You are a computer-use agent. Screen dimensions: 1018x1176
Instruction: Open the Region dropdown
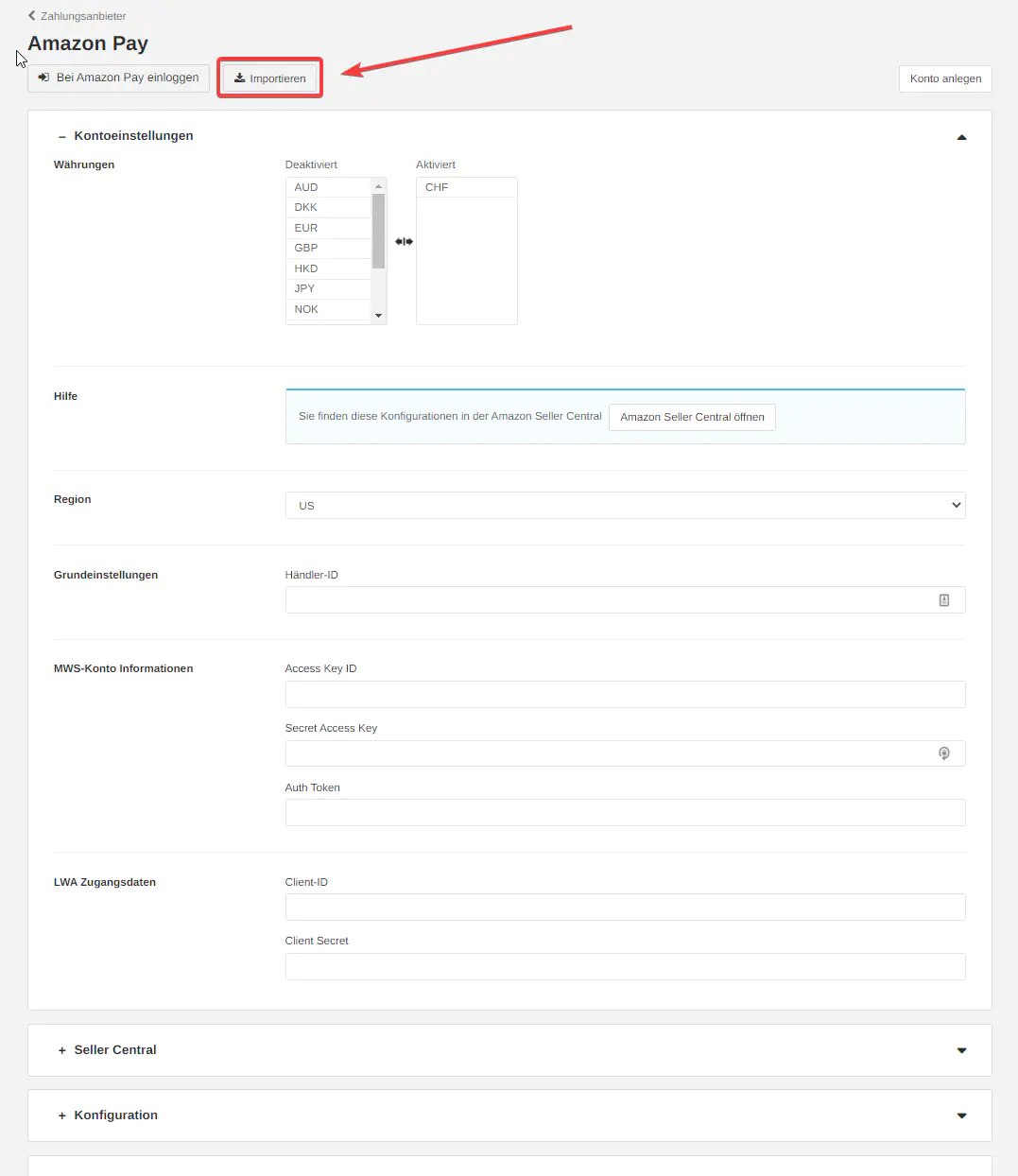click(624, 506)
